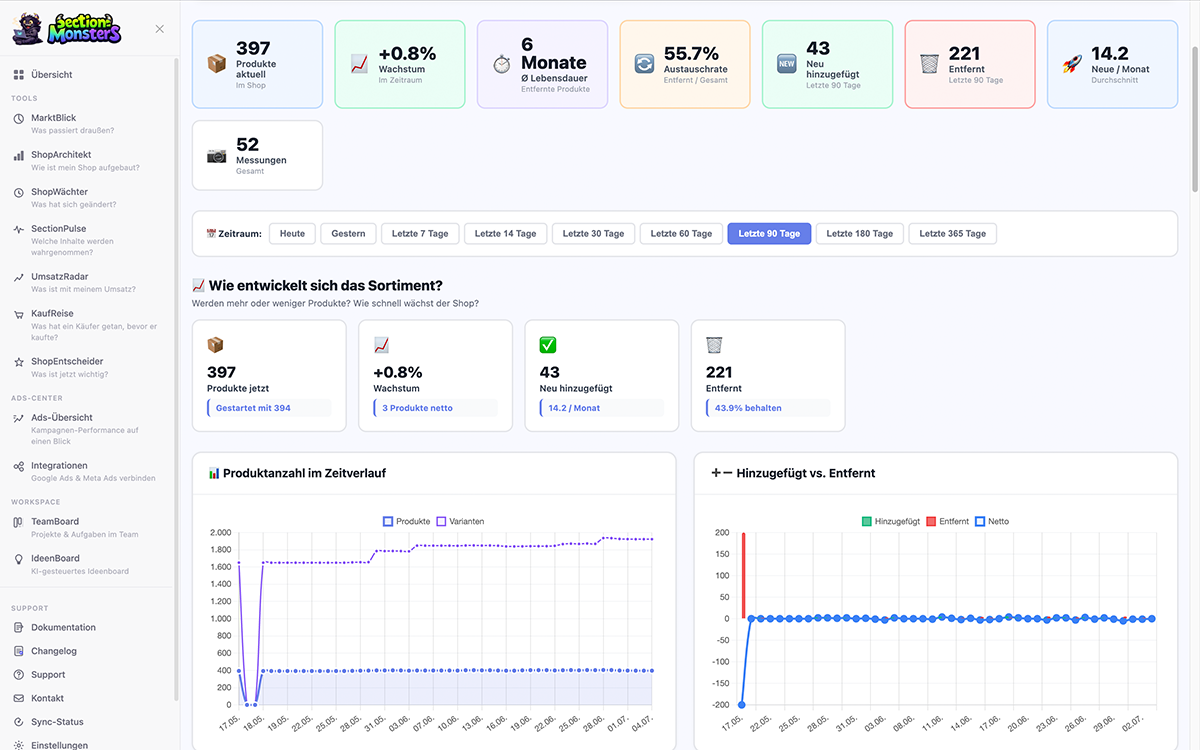This screenshot has height=750, width=1200.
Task: Click the Integrationen share icon
Action: tap(19, 466)
